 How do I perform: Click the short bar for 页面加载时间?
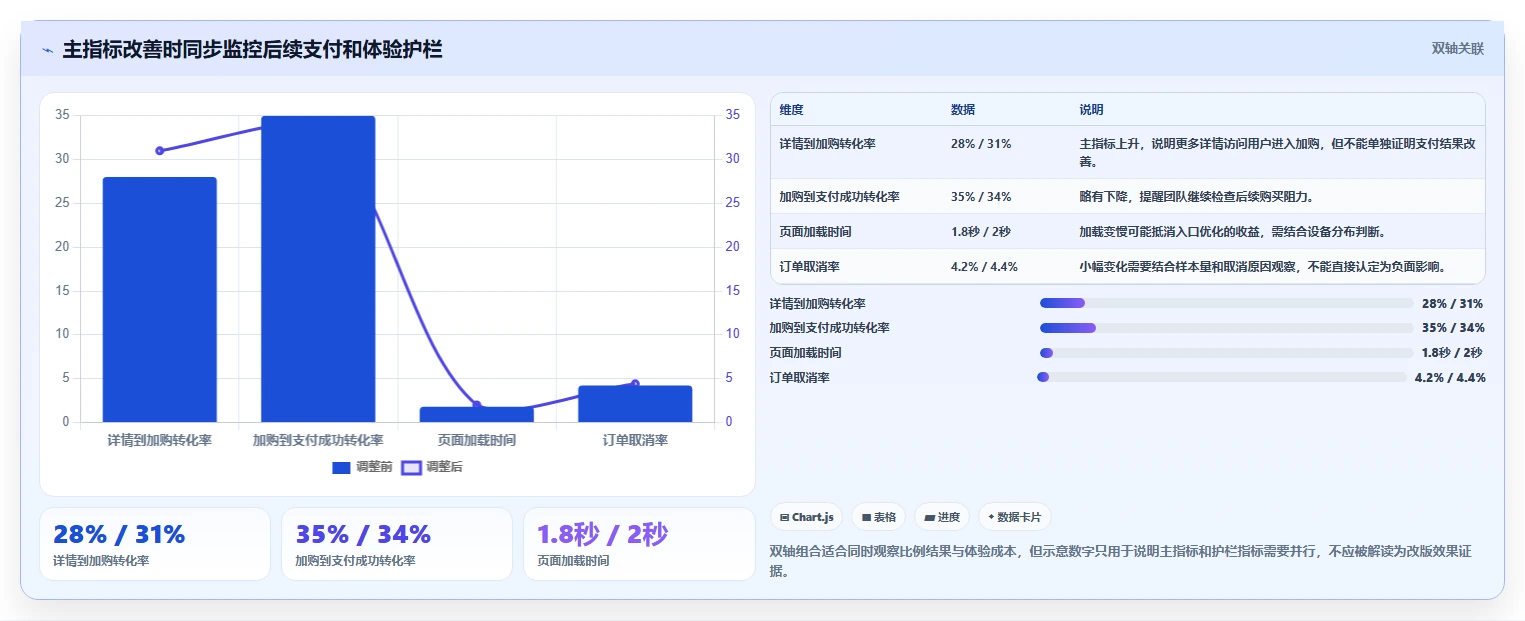[x=476, y=414]
